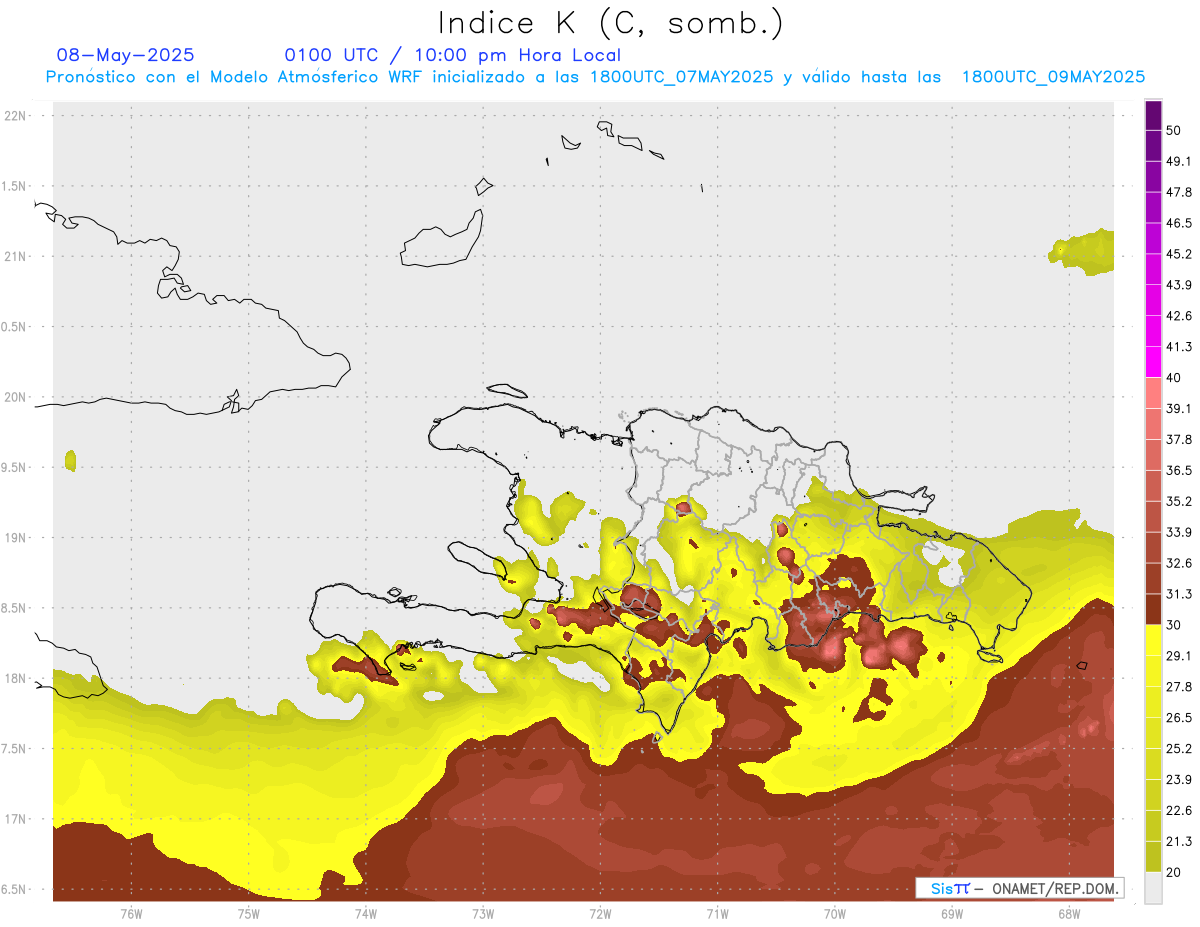Click the "74W" longitude label
1200x927 pixels.
pos(365,914)
